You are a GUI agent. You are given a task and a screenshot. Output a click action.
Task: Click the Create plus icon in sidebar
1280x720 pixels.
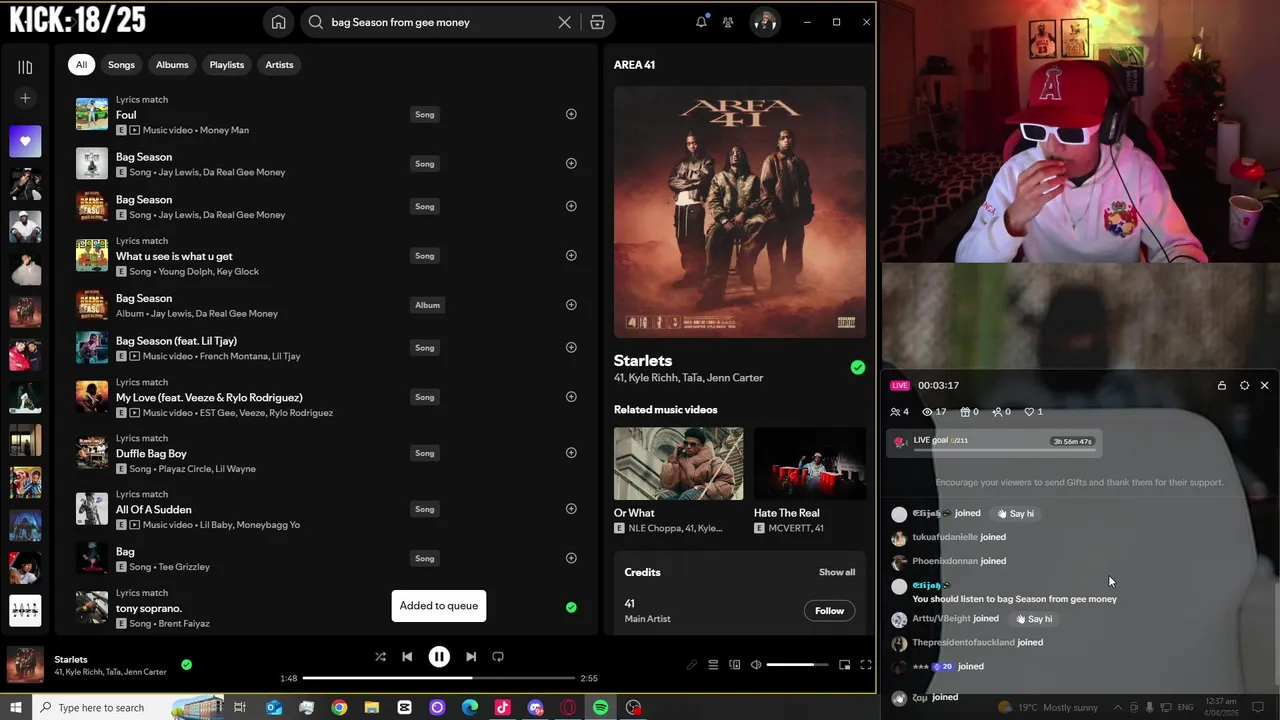point(25,98)
